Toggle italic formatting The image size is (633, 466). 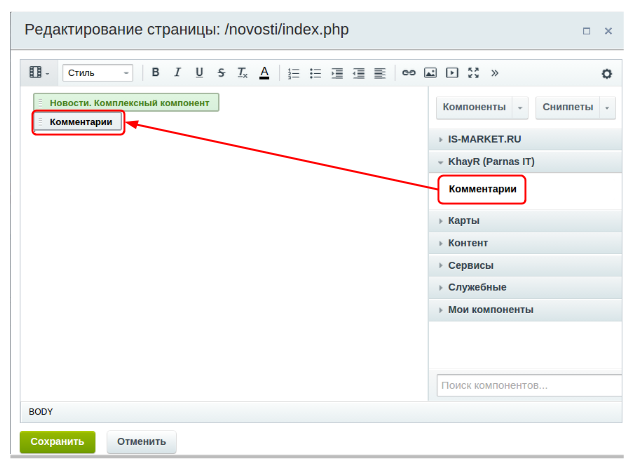pos(177,73)
